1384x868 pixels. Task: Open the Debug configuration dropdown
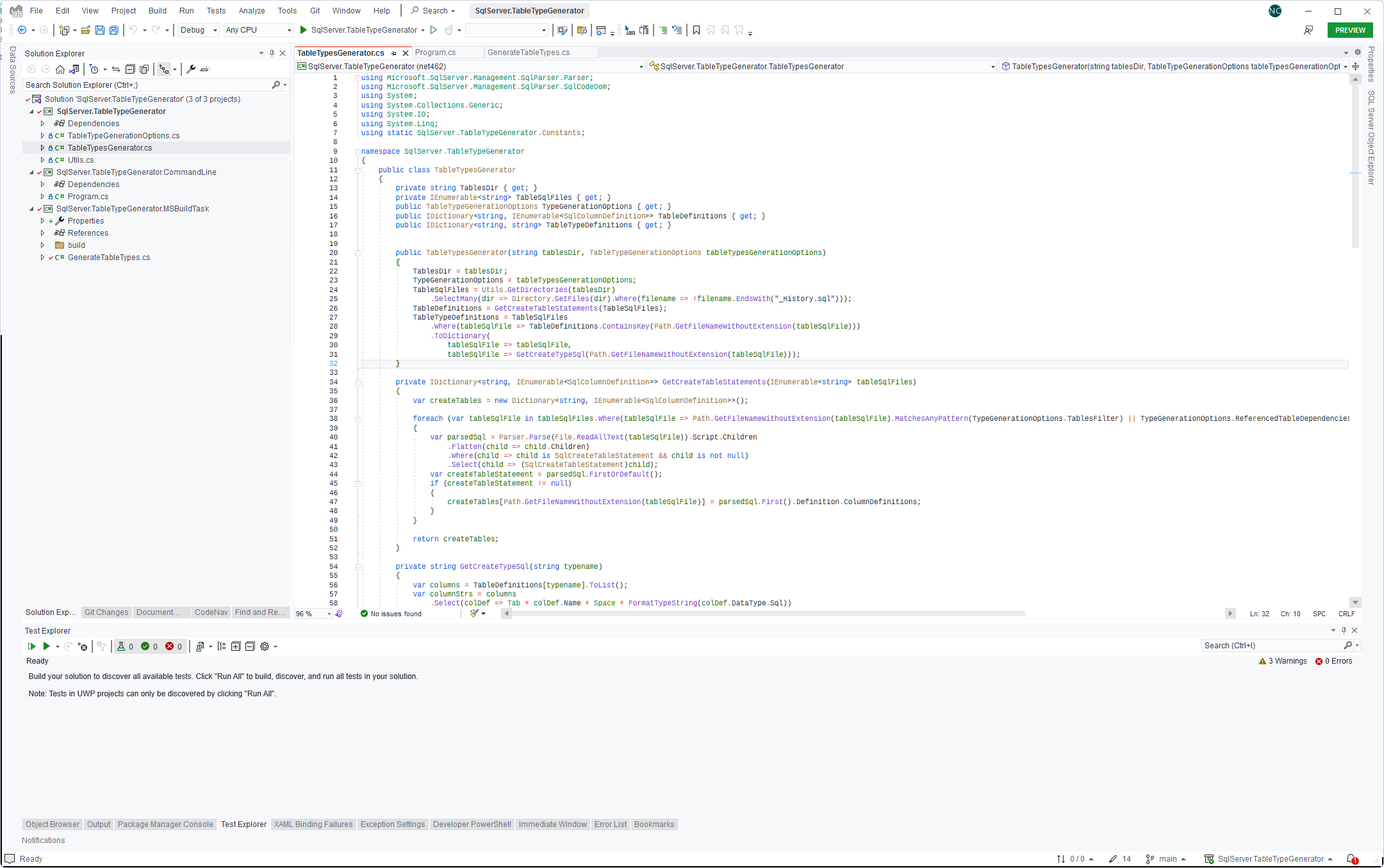tap(199, 30)
